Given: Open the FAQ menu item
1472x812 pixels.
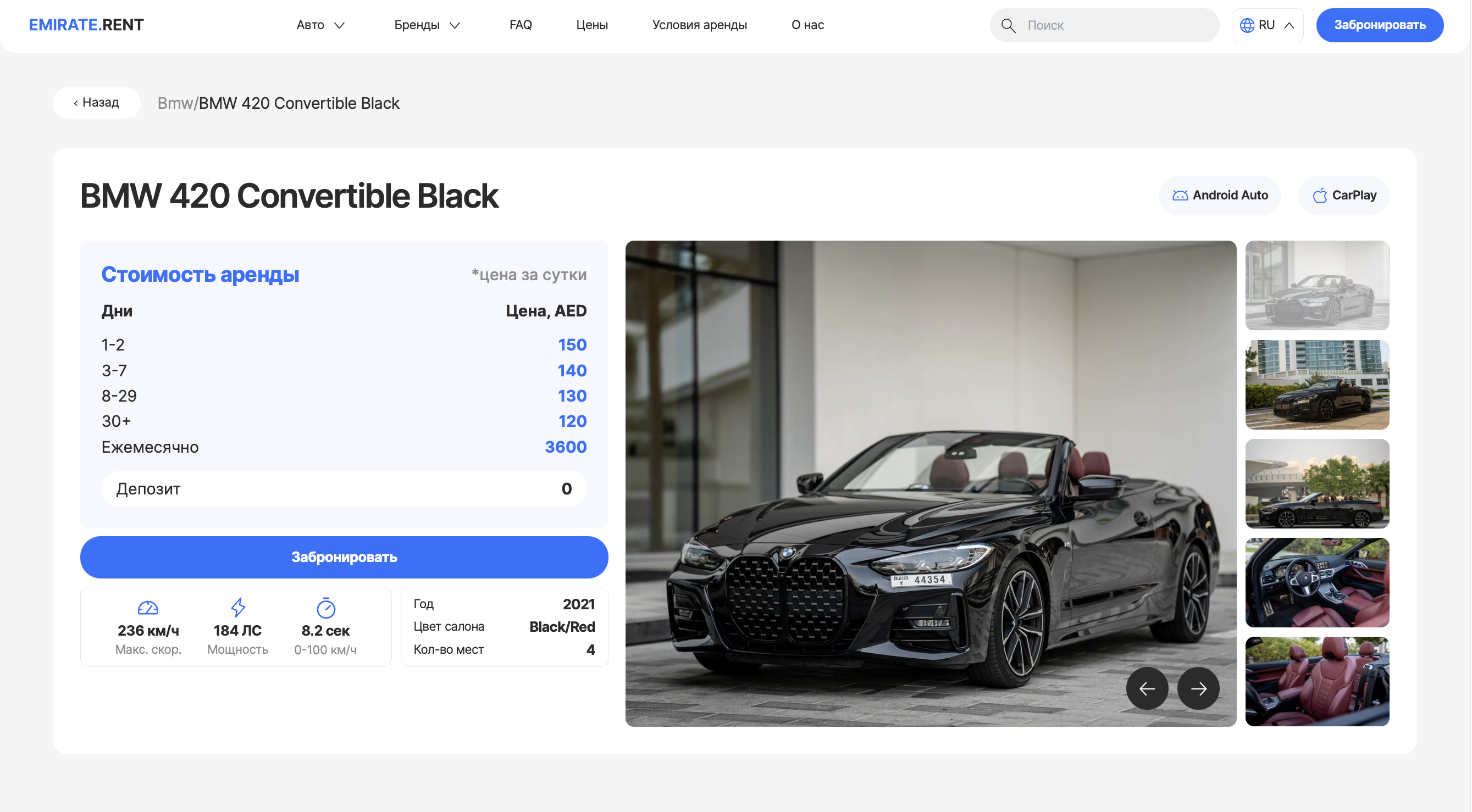Looking at the screenshot, I should click(520, 25).
